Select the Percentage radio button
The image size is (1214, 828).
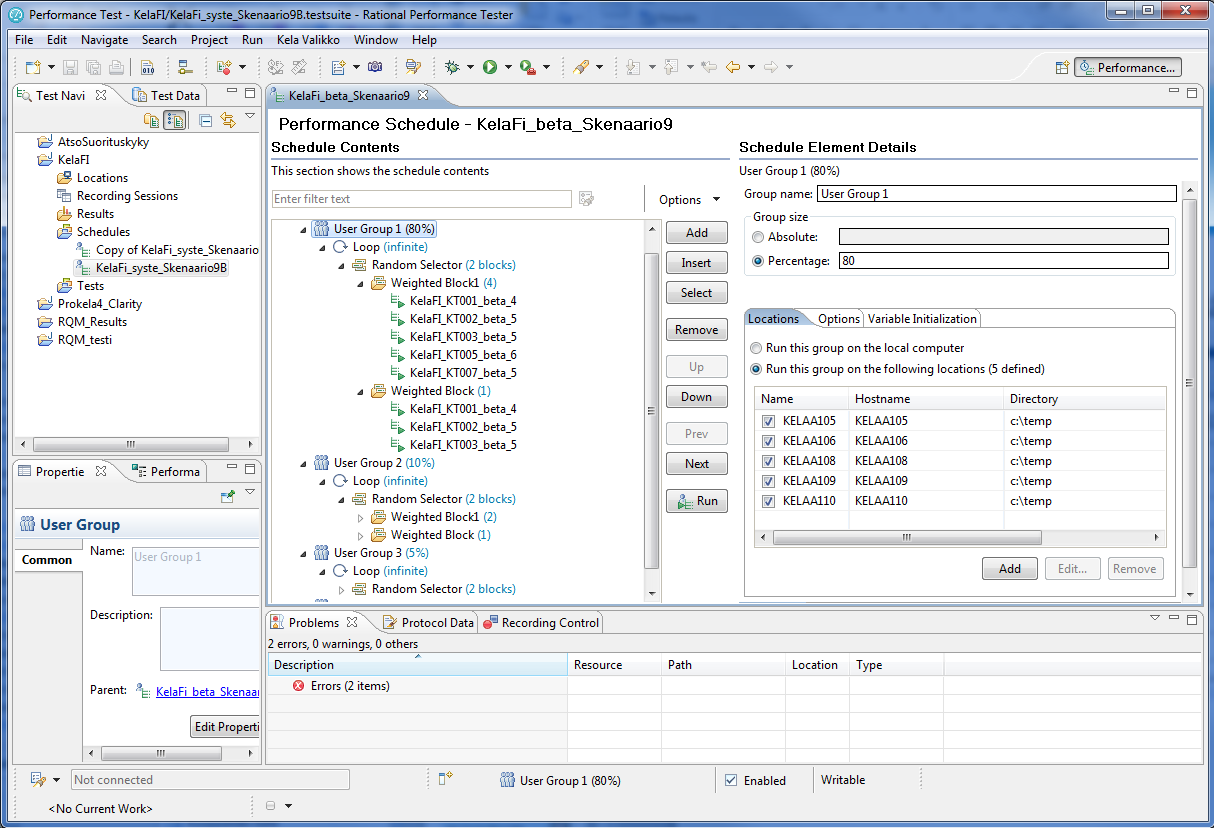click(759, 261)
